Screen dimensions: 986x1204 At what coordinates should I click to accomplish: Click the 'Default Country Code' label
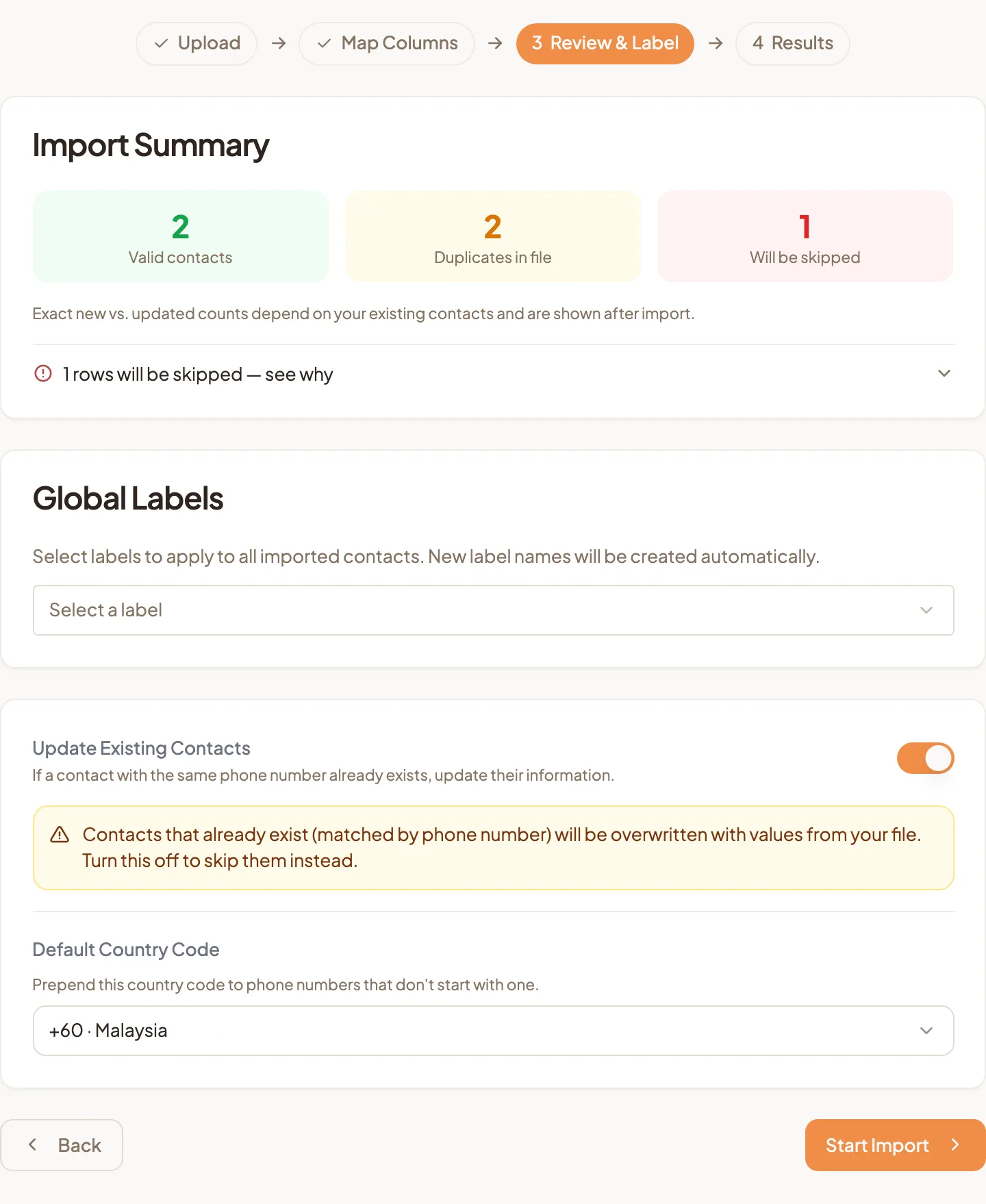(126, 950)
